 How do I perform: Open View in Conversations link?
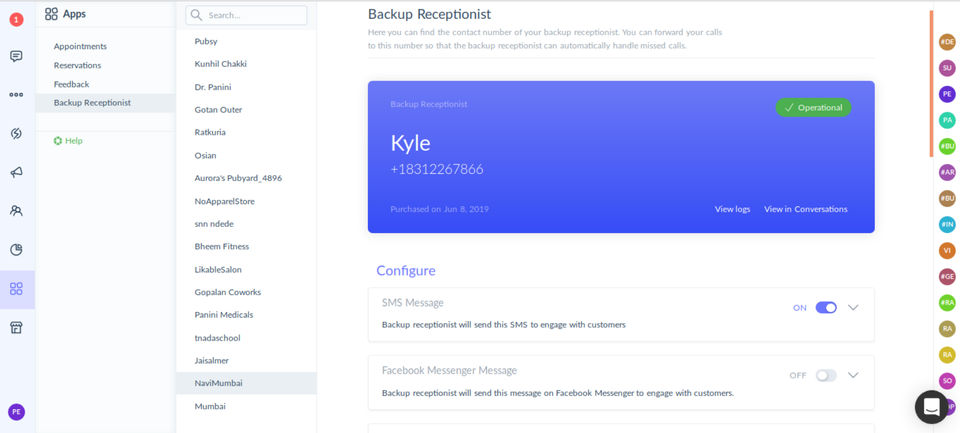[805, 209]
